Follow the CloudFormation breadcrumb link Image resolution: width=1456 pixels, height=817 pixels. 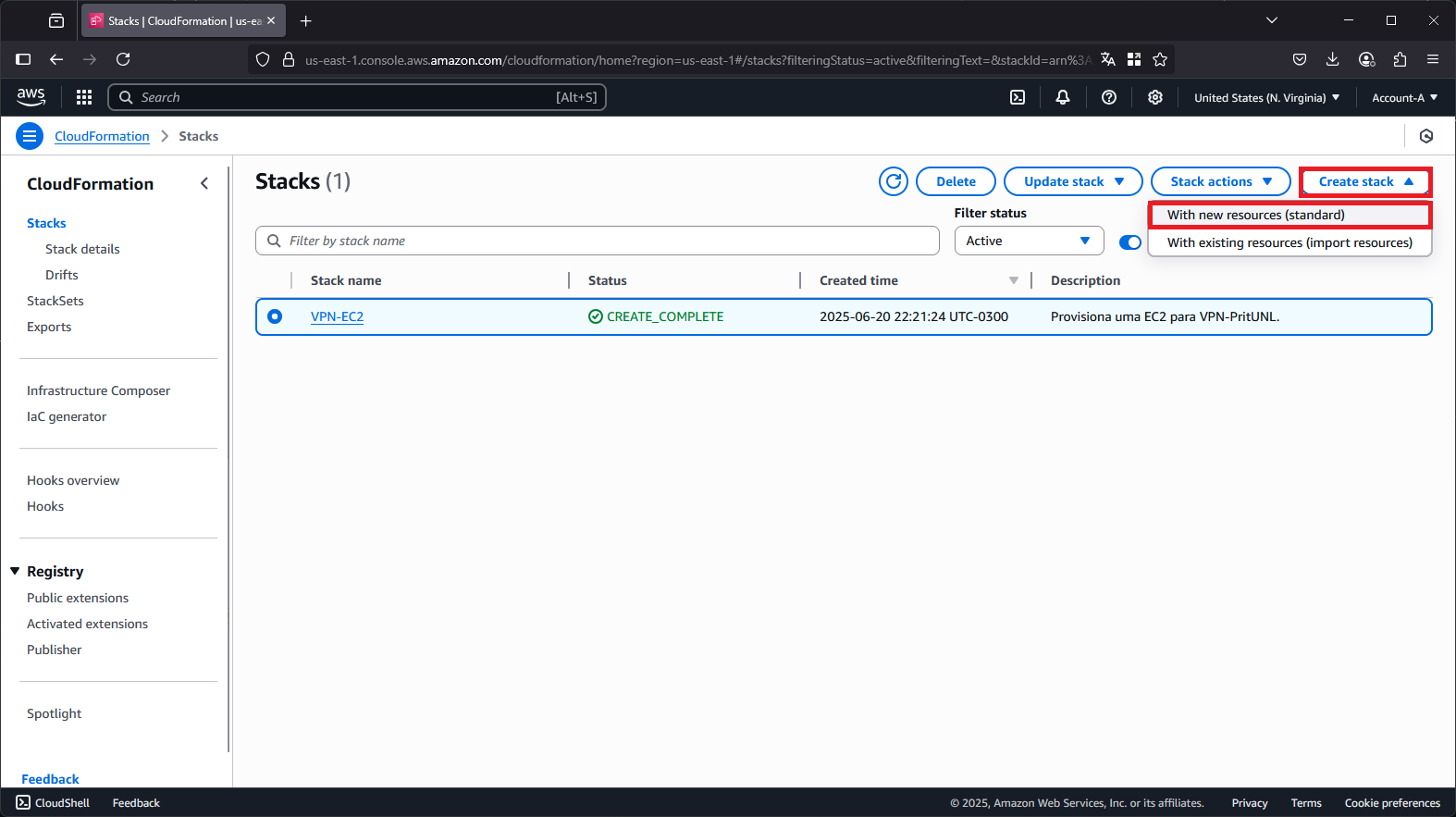[x=102, y=136]
